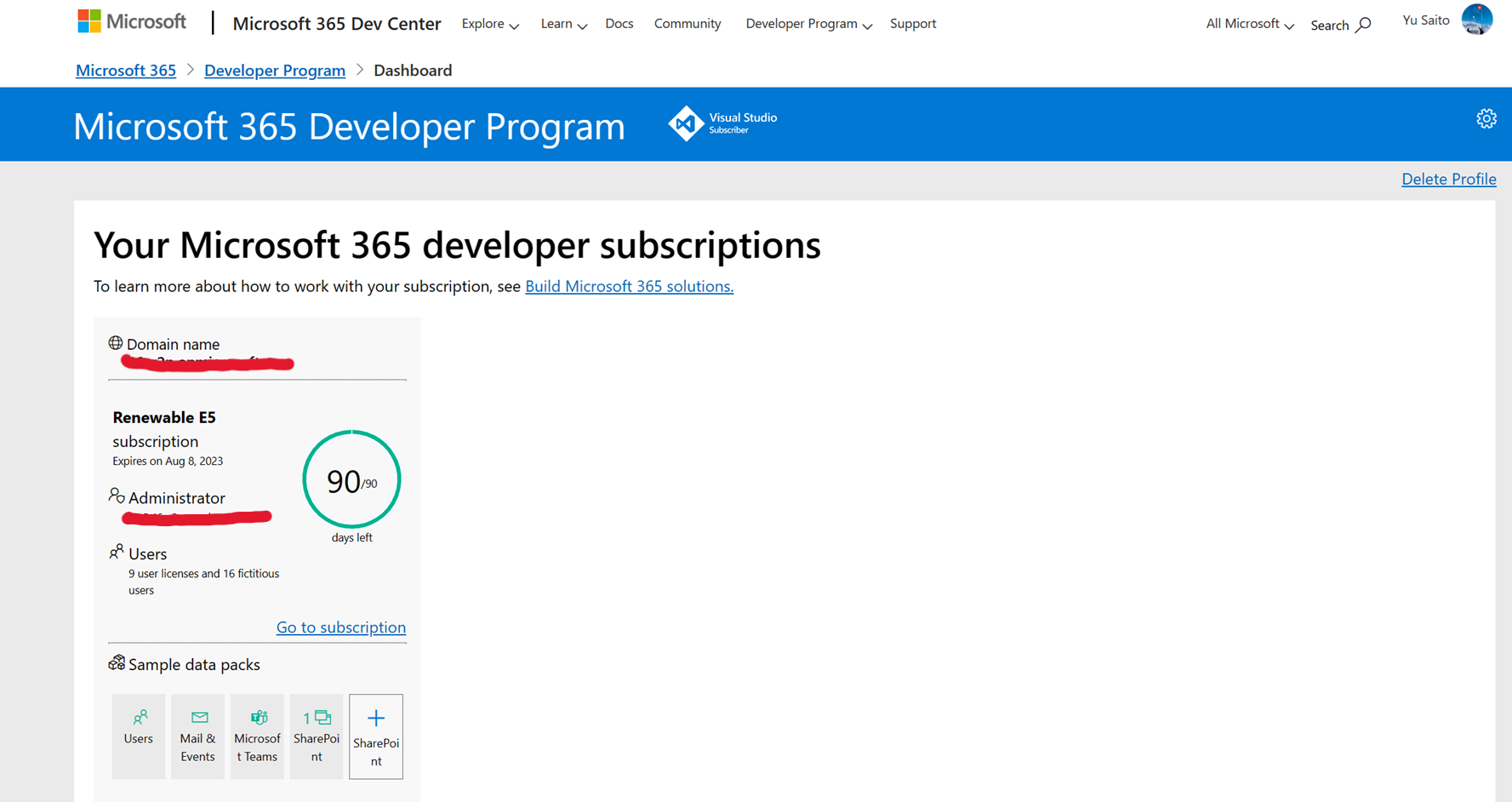Image resolution: width=1512 pixels, height=802 pixels.
Task: Open the Community section
Action: (x=688, y=24)
